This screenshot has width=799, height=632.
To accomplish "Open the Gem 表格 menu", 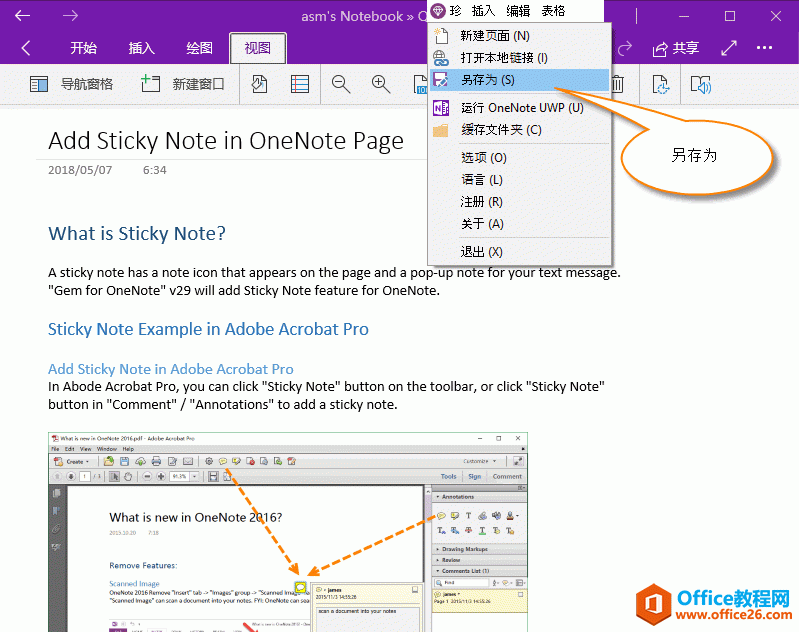I will [553, 11].
